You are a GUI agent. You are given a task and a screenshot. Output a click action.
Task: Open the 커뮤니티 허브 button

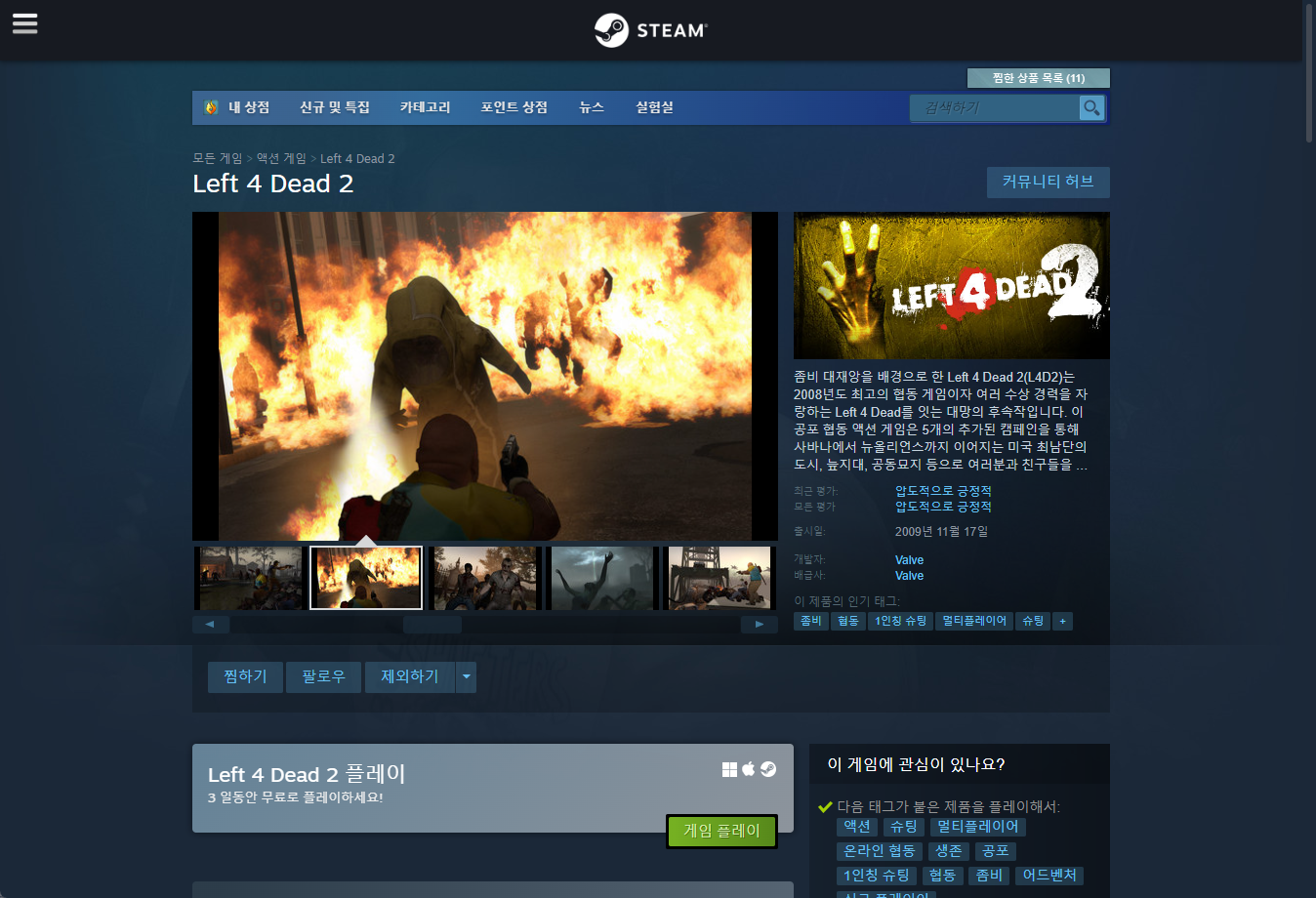point(1048,182)
